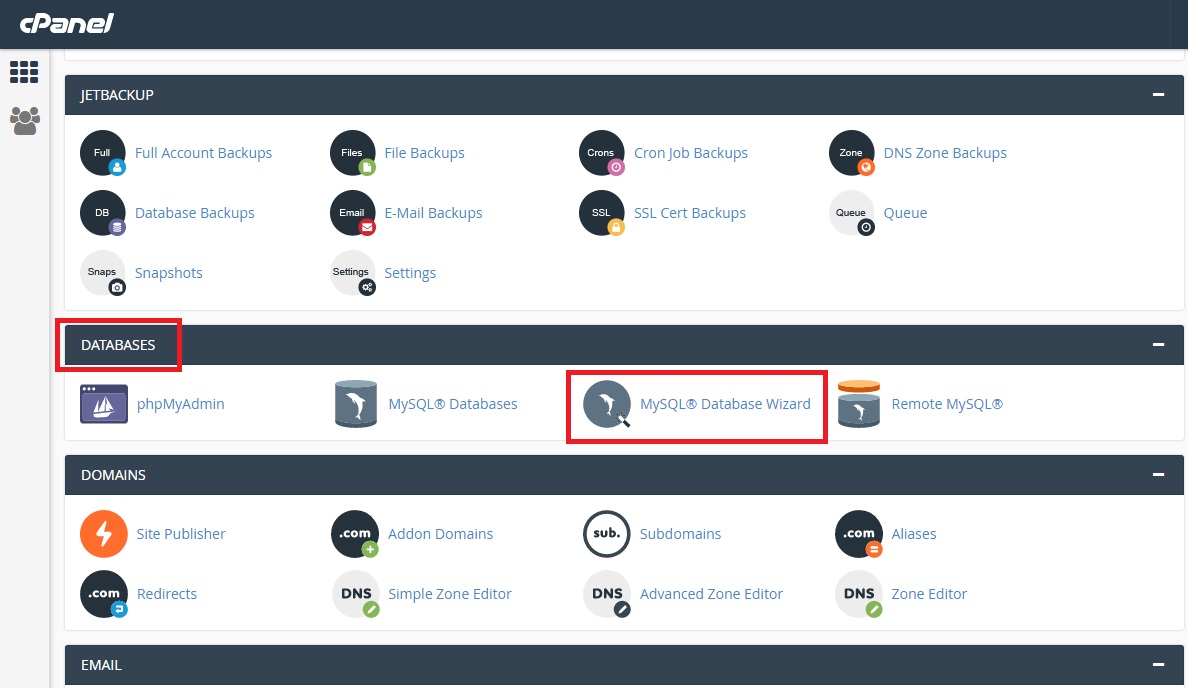The image size is (1188, 688).
Task: Open the JetBackup Settings link
Action: [x=410, y=273]
